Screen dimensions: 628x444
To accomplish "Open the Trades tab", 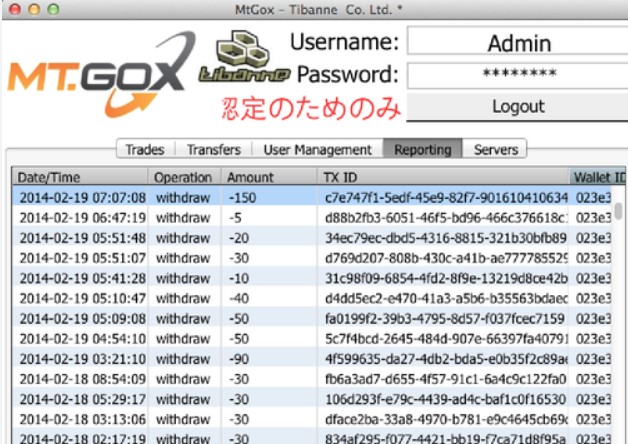I will point(145,149).
